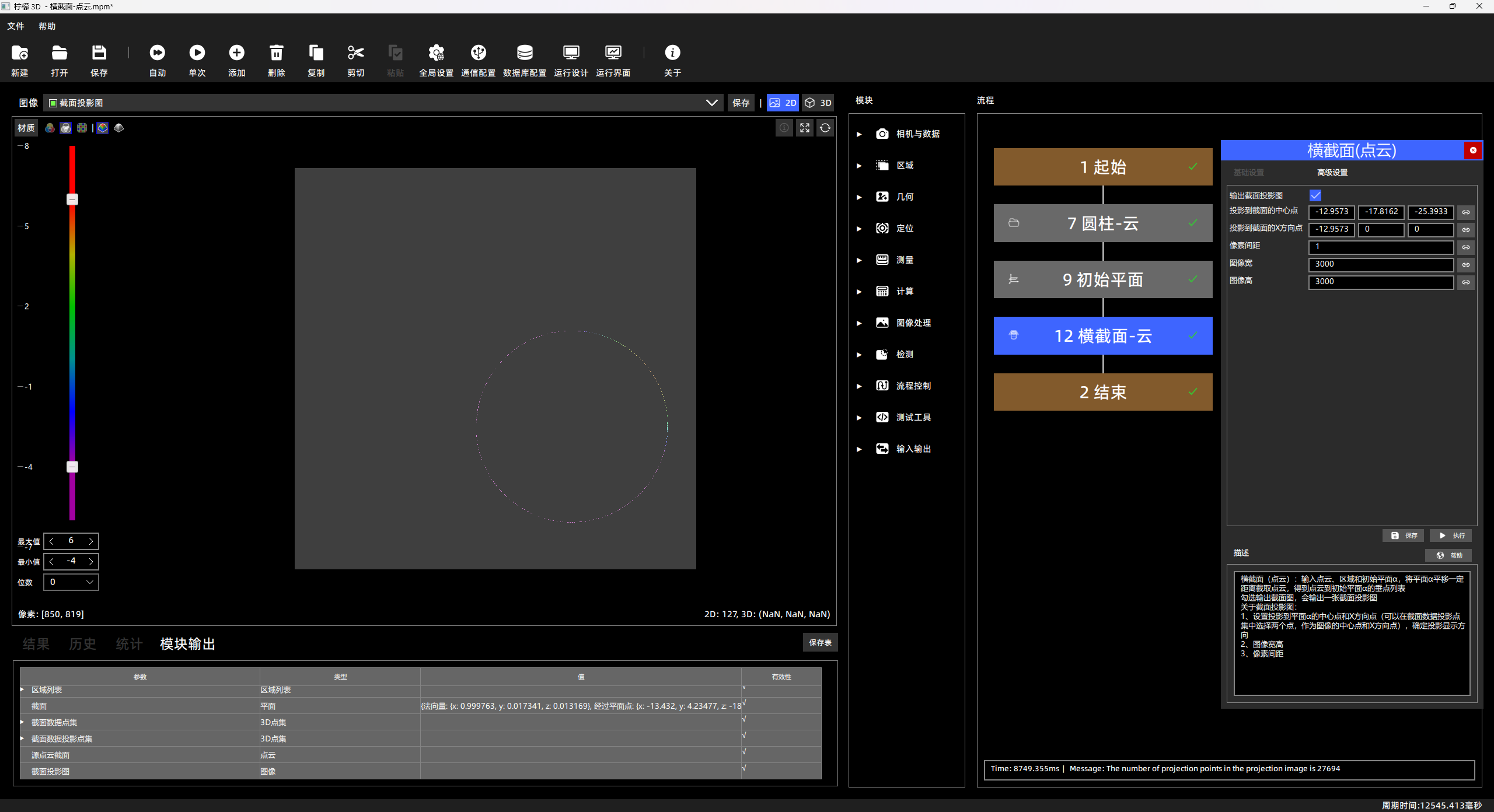The image size is (1494, 812).
Task: Click the 新建 new project icon
Action: click(x=20, y=53)
